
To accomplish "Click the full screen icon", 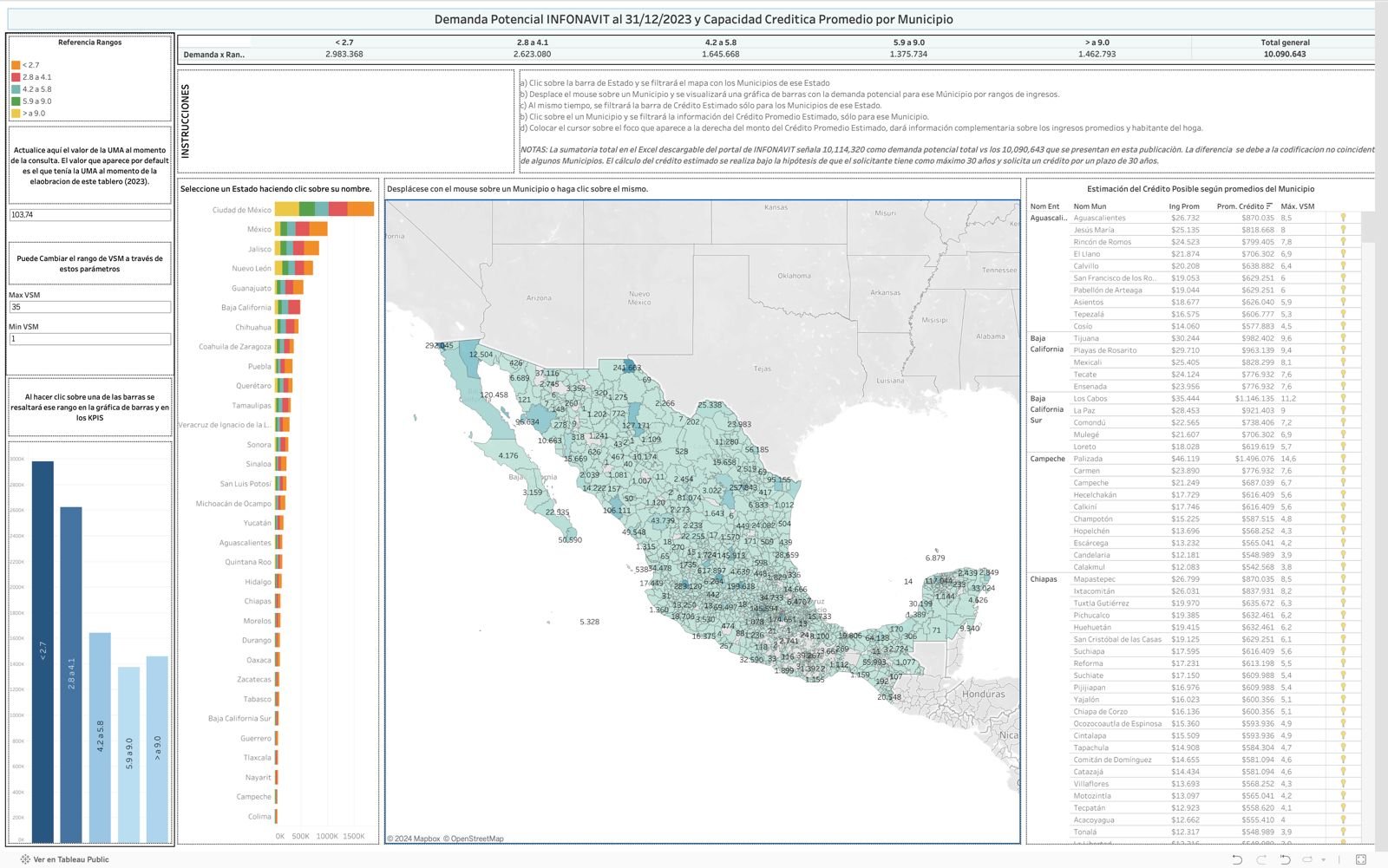I will [x=1361, y=859].
